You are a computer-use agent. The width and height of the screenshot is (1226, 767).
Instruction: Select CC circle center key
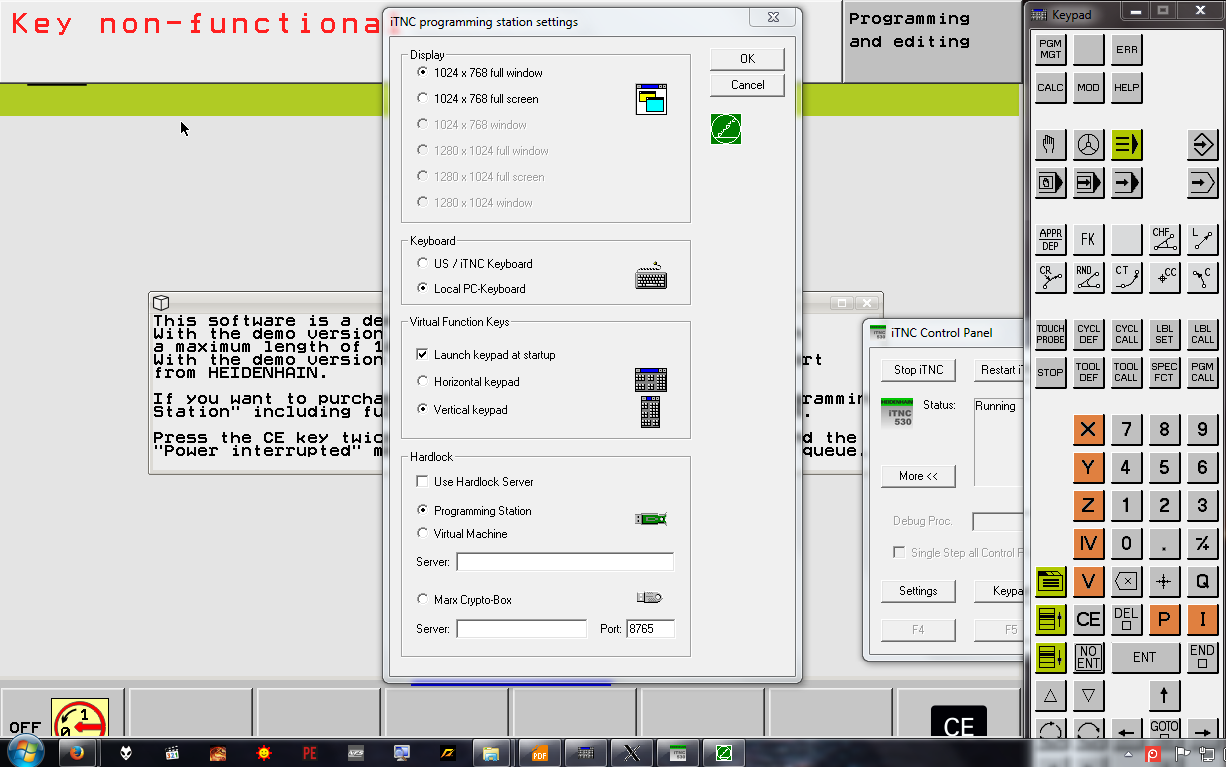(1164, 278)
